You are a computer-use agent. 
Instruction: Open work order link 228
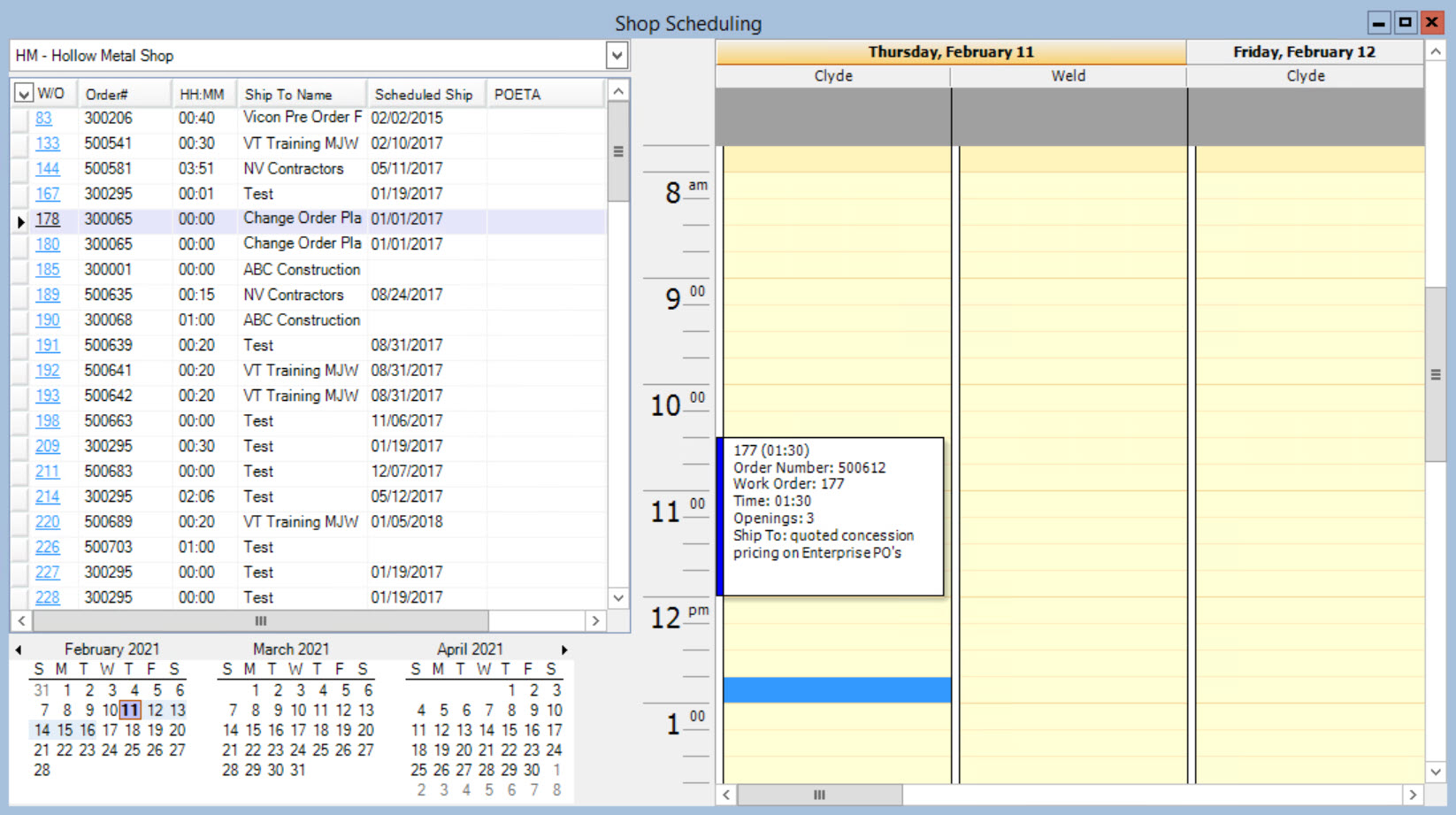(48, 597)
